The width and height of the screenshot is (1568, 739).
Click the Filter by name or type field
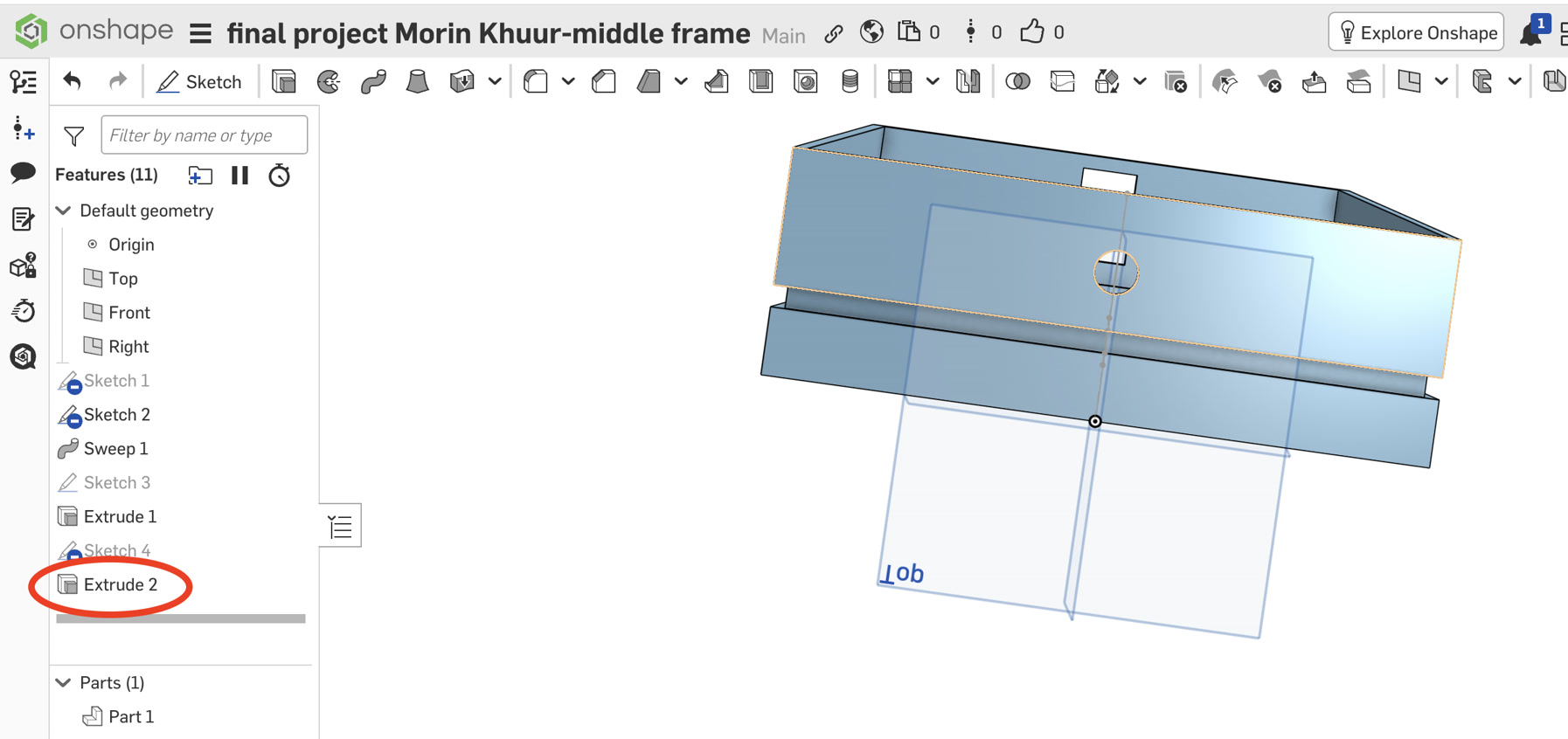[204, 135]
